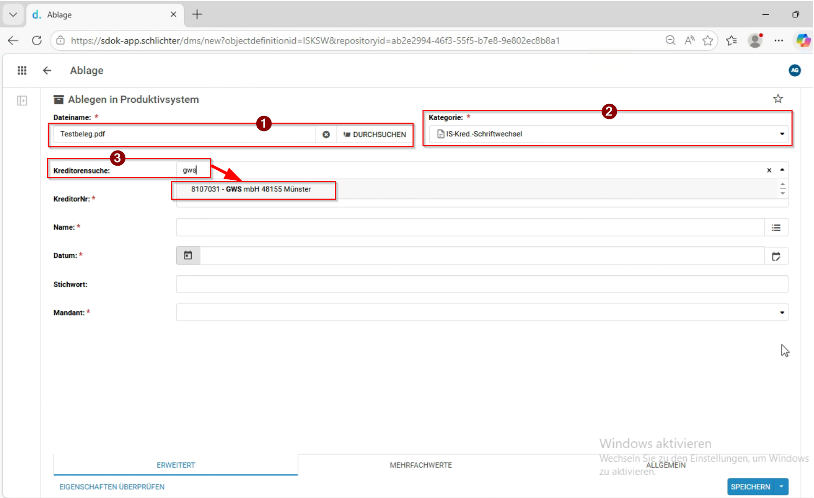Screen dimensions: 814x498
Task: Mark form as favorite star
Action: 778,99
